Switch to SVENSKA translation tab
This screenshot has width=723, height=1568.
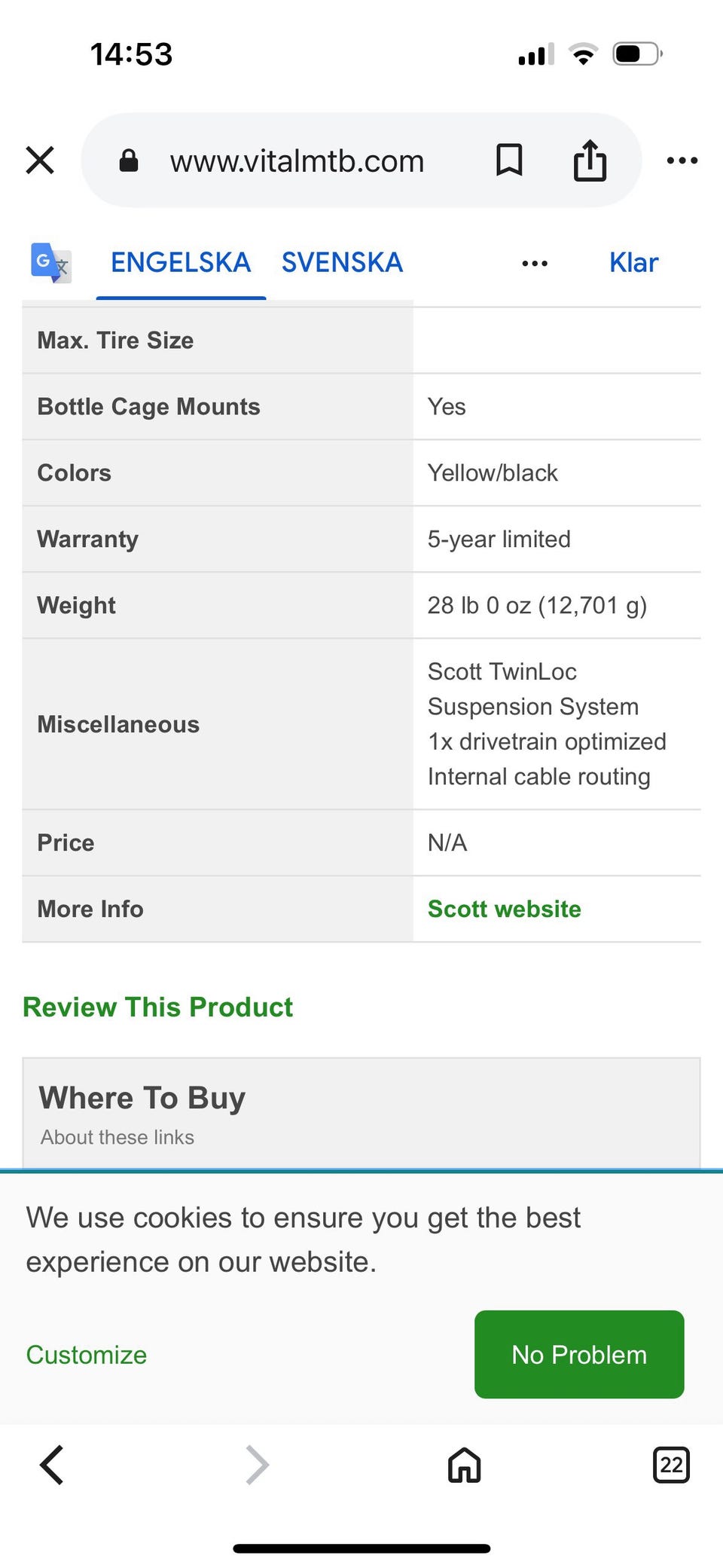tap(342, 263)
